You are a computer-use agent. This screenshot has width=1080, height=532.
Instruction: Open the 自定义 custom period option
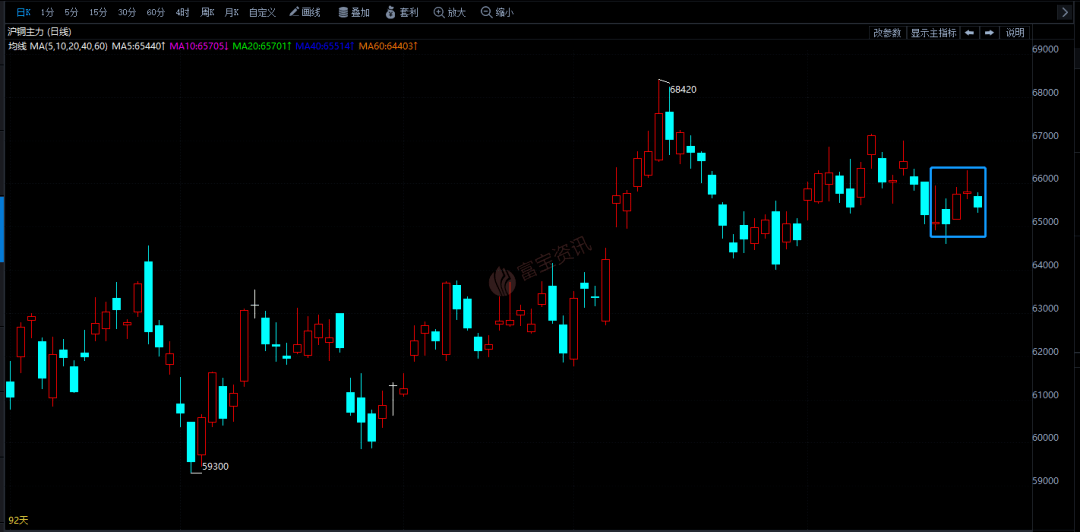tap(262, 12)
